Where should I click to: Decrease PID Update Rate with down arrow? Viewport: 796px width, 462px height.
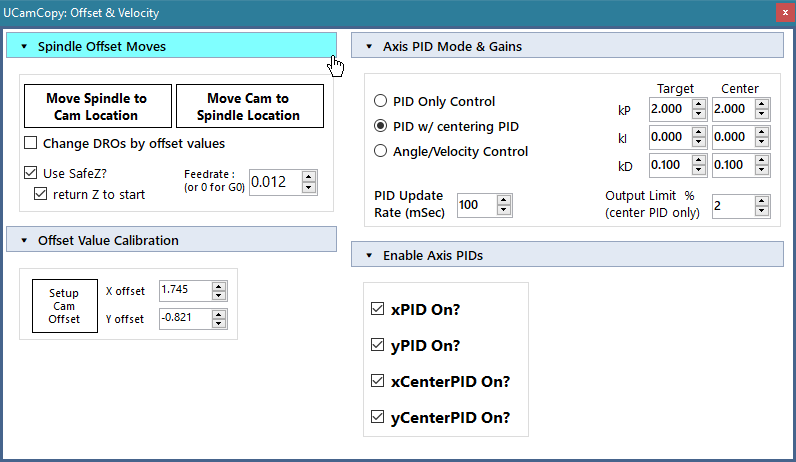click(x=504, y=210)
